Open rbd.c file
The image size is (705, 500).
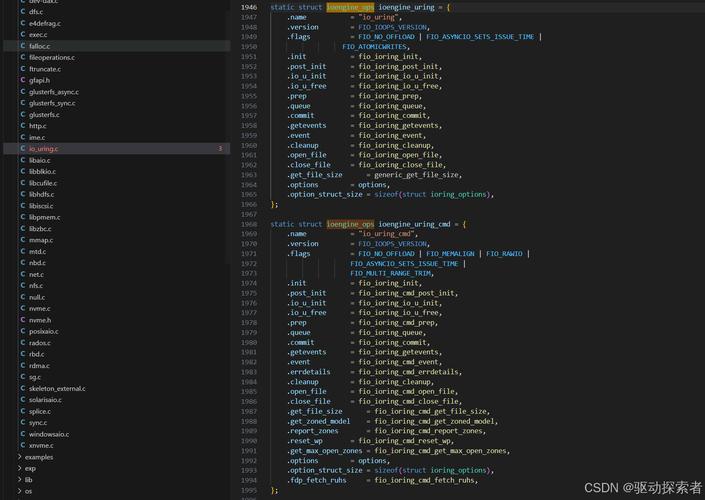(36, 354)
